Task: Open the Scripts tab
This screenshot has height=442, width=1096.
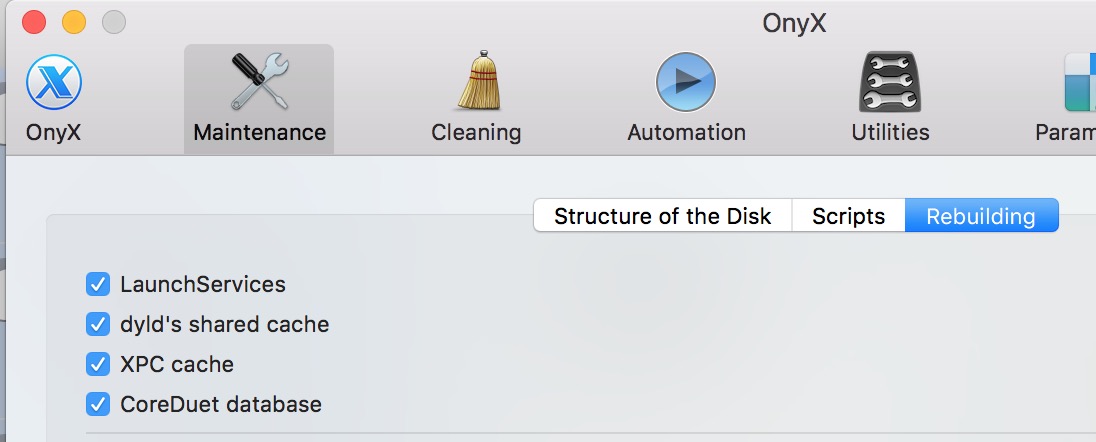Action: point(848,216)
